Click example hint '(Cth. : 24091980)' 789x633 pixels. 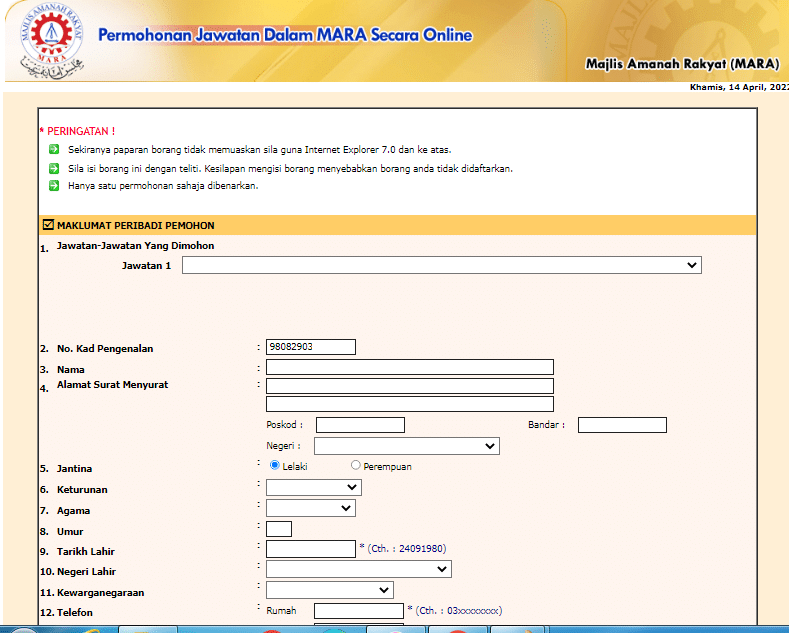(x=407, y=548)
